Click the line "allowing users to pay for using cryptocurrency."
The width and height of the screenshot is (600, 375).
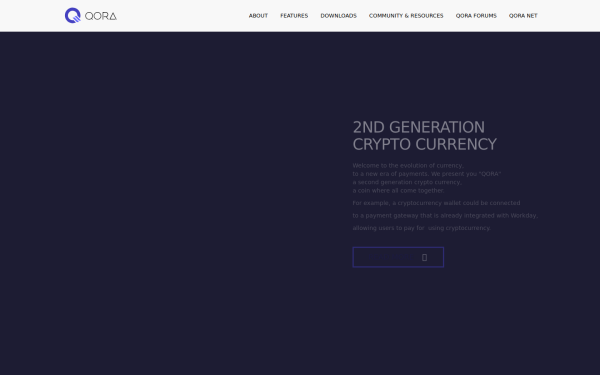421,228
